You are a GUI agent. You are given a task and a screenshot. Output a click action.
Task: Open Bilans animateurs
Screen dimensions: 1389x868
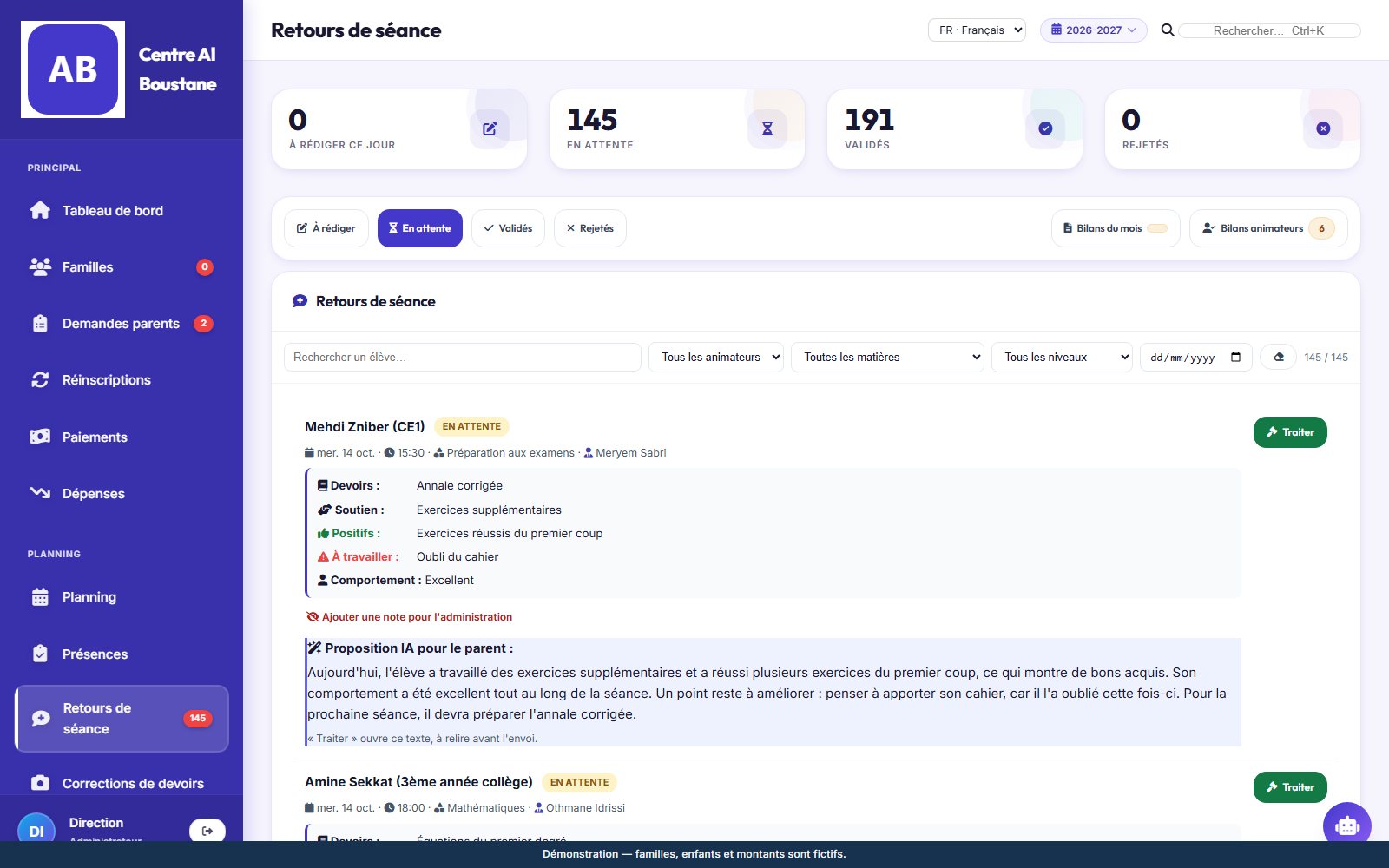click(x=1268, y=228)
